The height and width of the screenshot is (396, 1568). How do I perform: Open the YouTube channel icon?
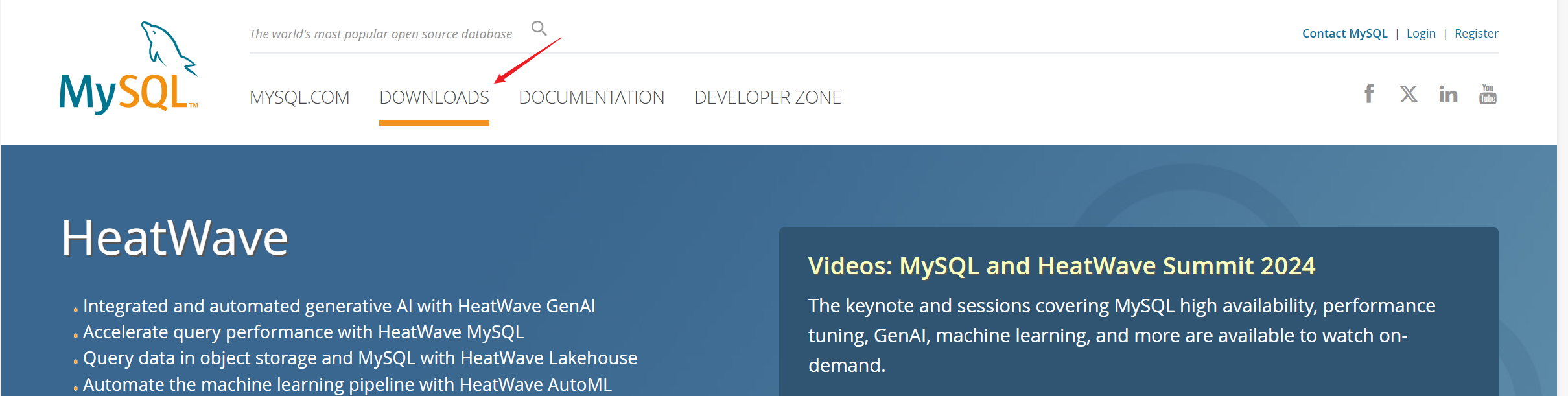click(x=1488, y=95)
